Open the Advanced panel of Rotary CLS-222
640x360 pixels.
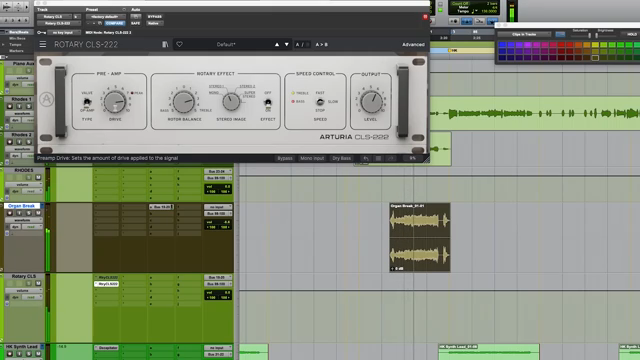point(413,44)
